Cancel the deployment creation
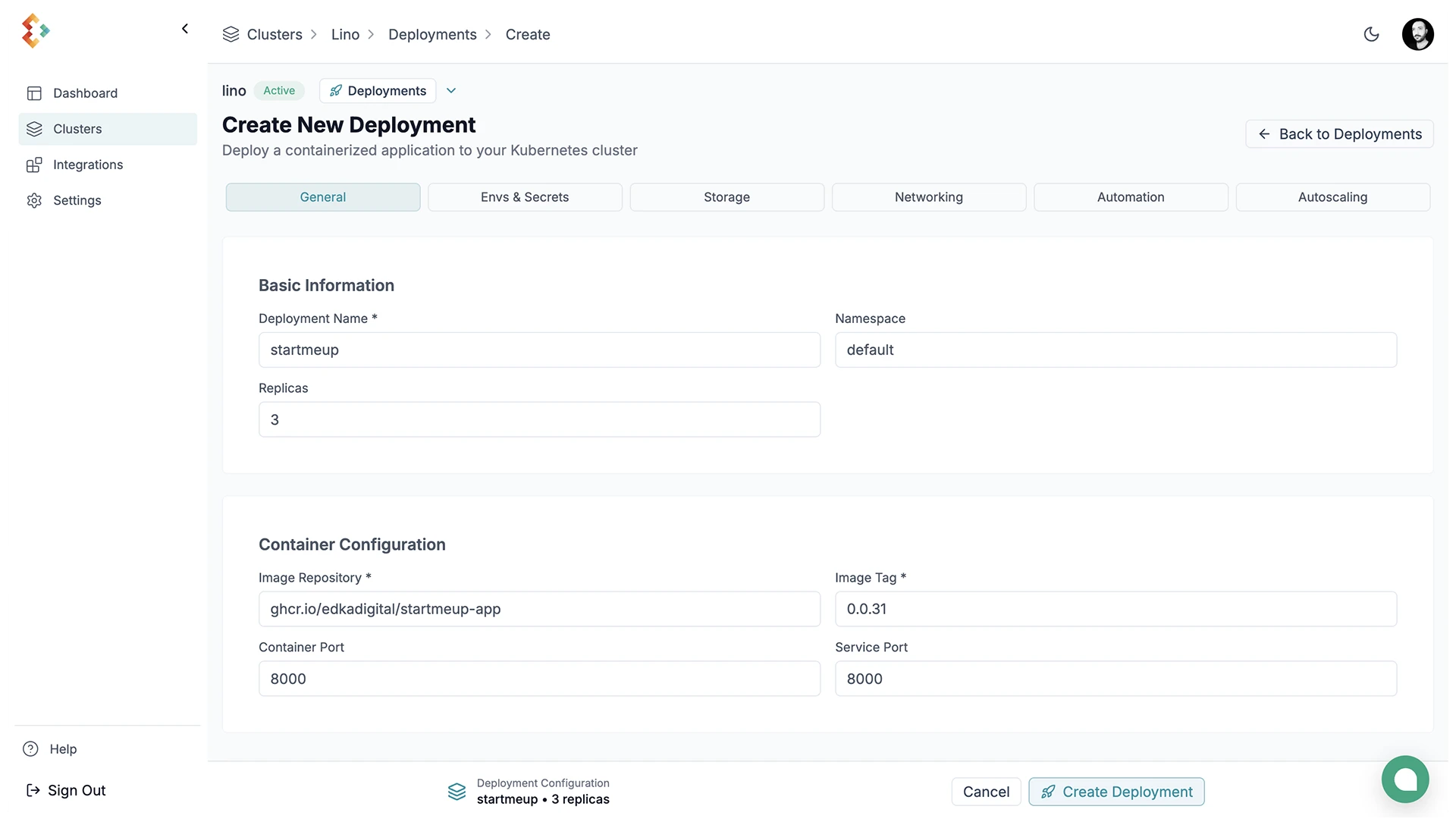This screenshot has width=1456, height=825. coord(985,792)
